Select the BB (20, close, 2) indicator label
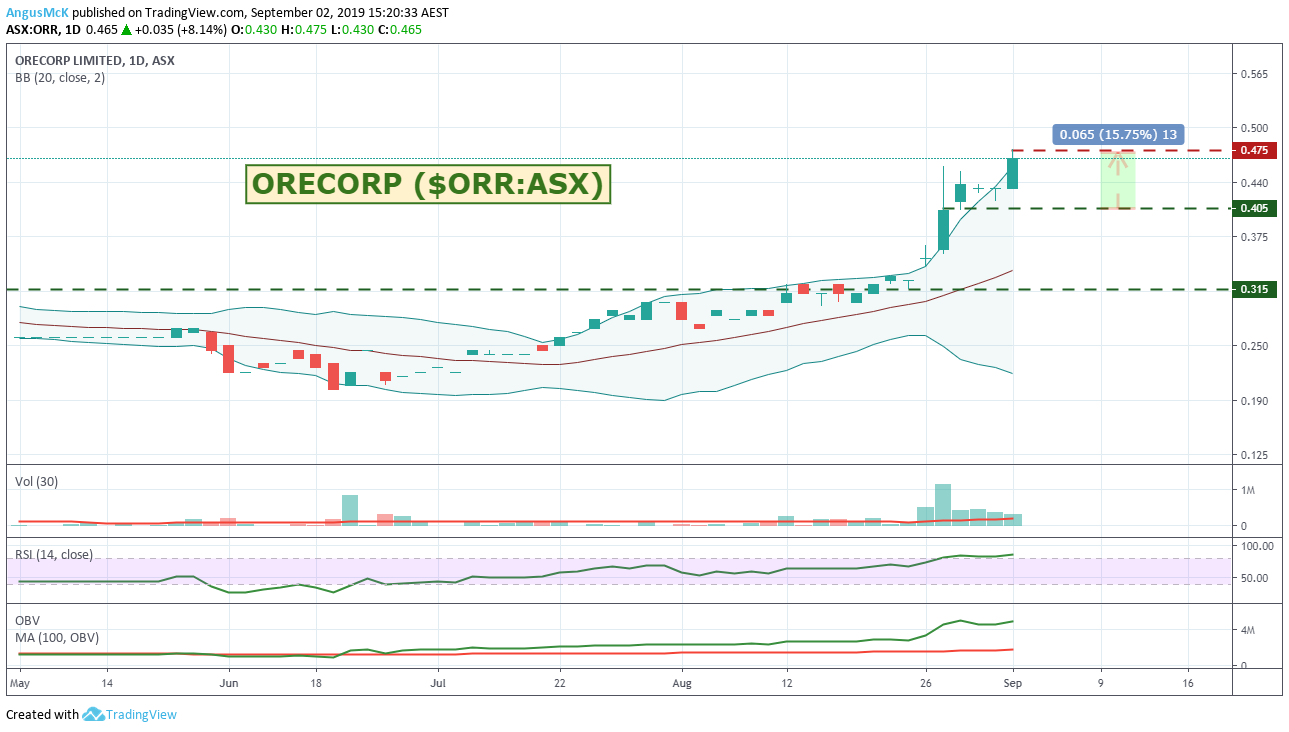The width and height of the screenshot is (1289, 732). pos(60,77)
